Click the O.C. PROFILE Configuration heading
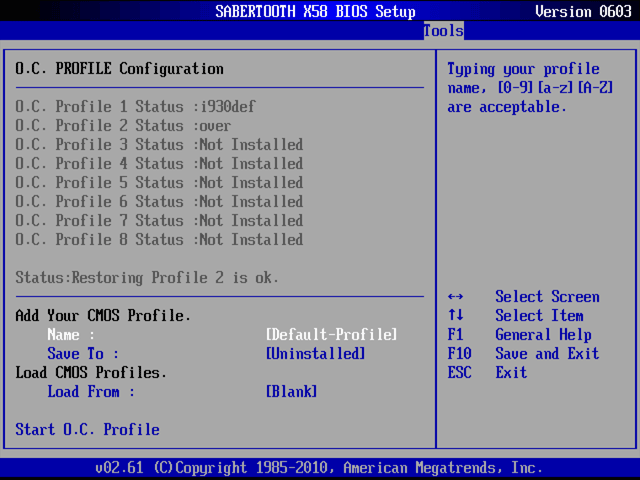 point(119,69)
